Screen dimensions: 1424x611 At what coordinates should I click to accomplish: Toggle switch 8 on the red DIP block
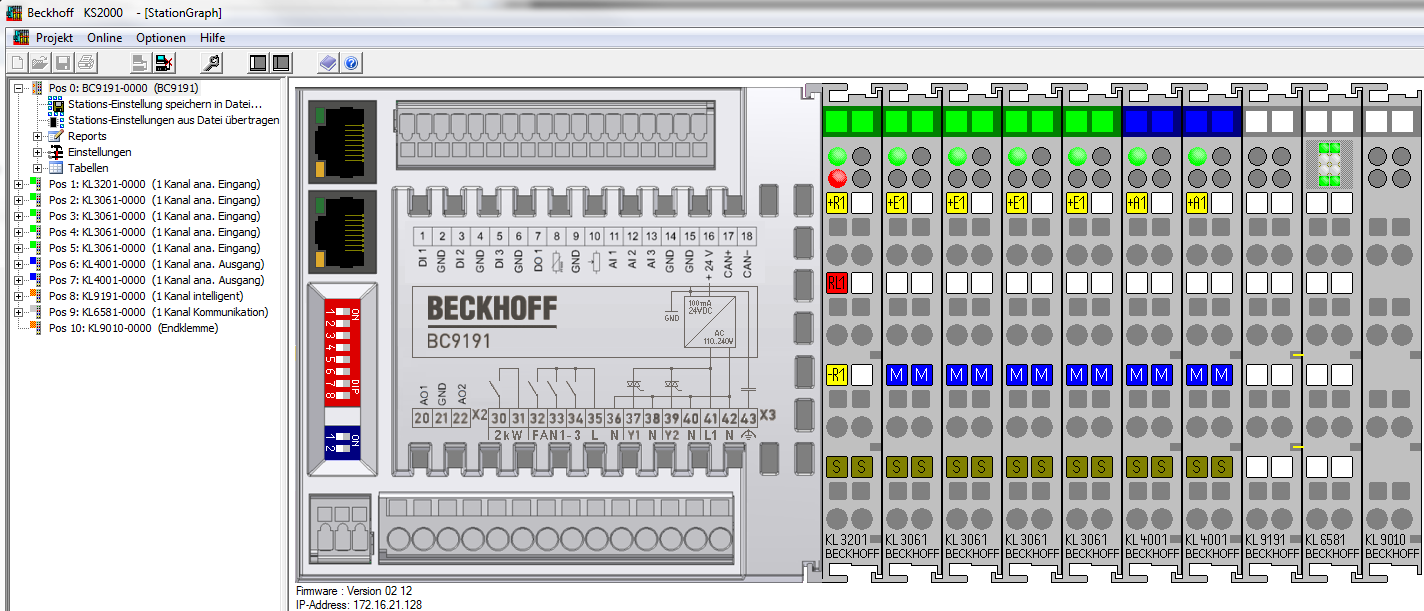point(341,396)
